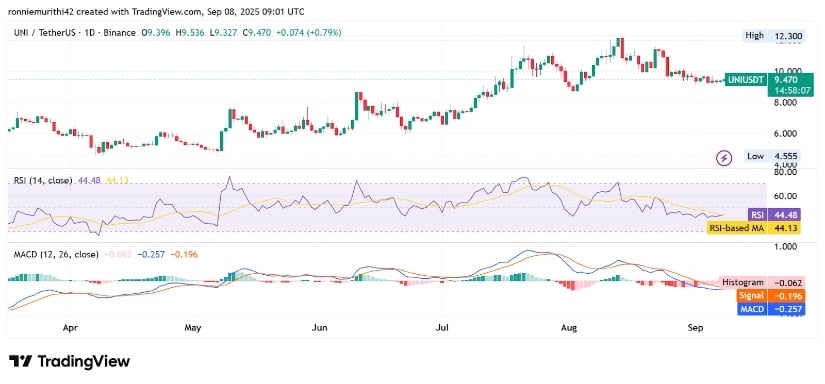Open the MACD (12, 26, close) legend
825x384 pixels.
point(56,254)
